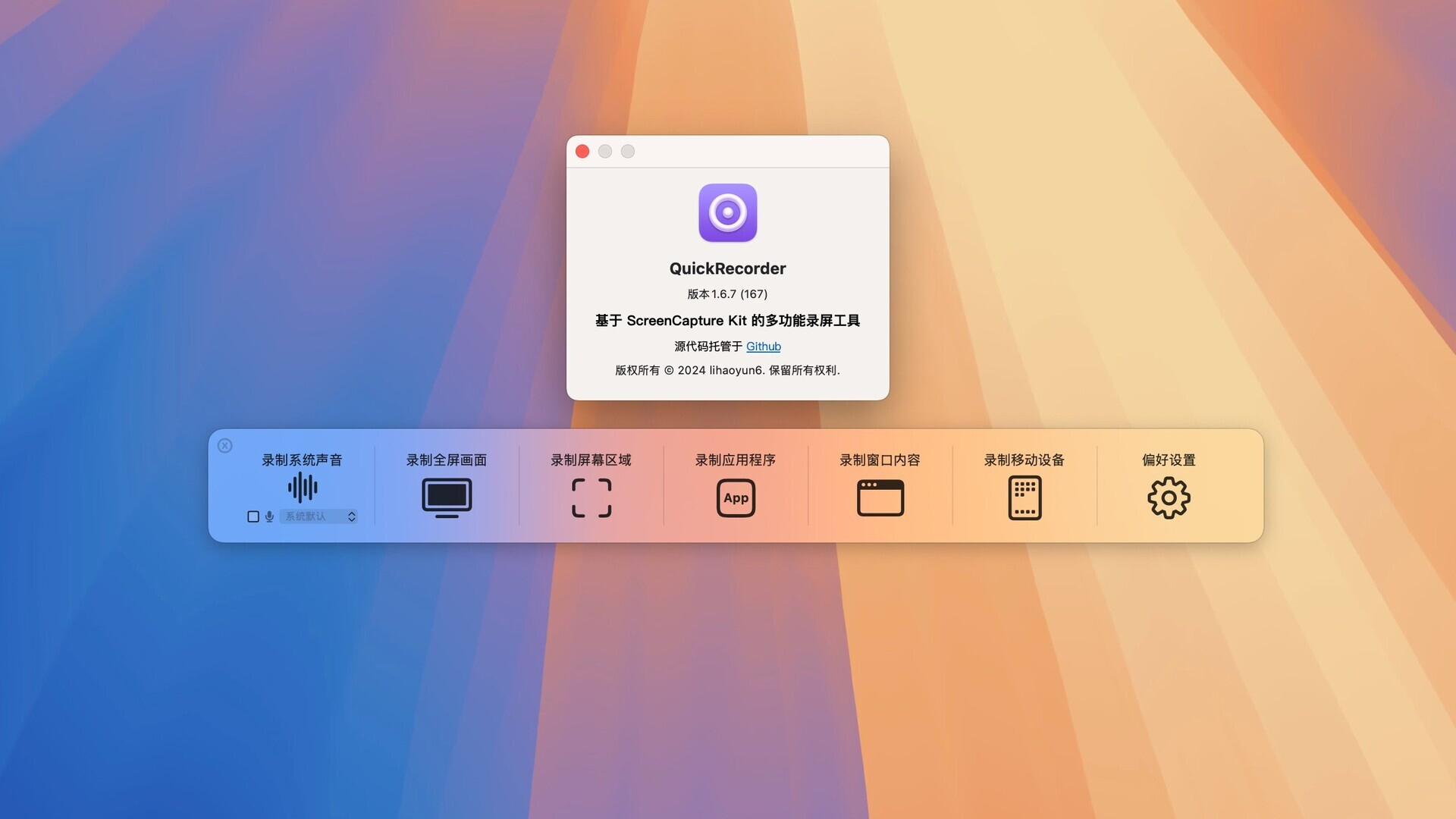Choose the App recording icon
The image size is (1456, 819).
tap(736, 498)
